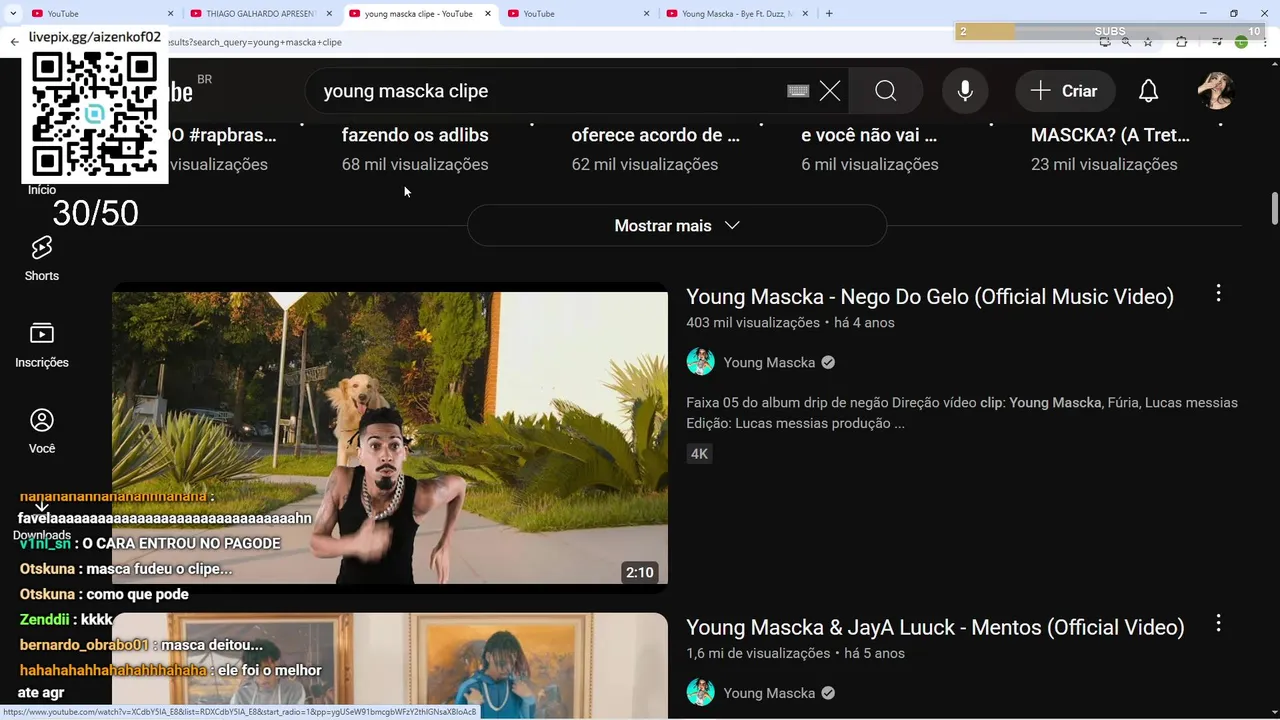Close the first YouTube tab
This screenshot has height=720, width=1280.
170,14
